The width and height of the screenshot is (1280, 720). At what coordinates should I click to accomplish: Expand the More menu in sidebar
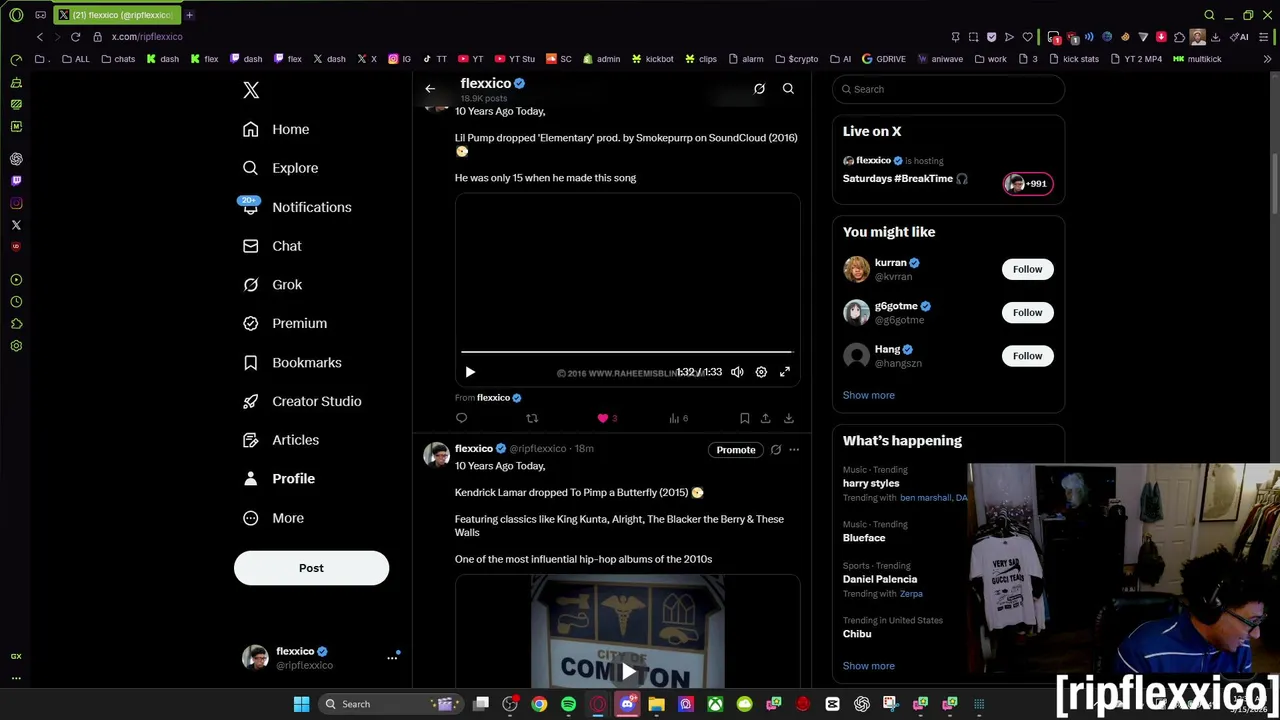(273, 518)
